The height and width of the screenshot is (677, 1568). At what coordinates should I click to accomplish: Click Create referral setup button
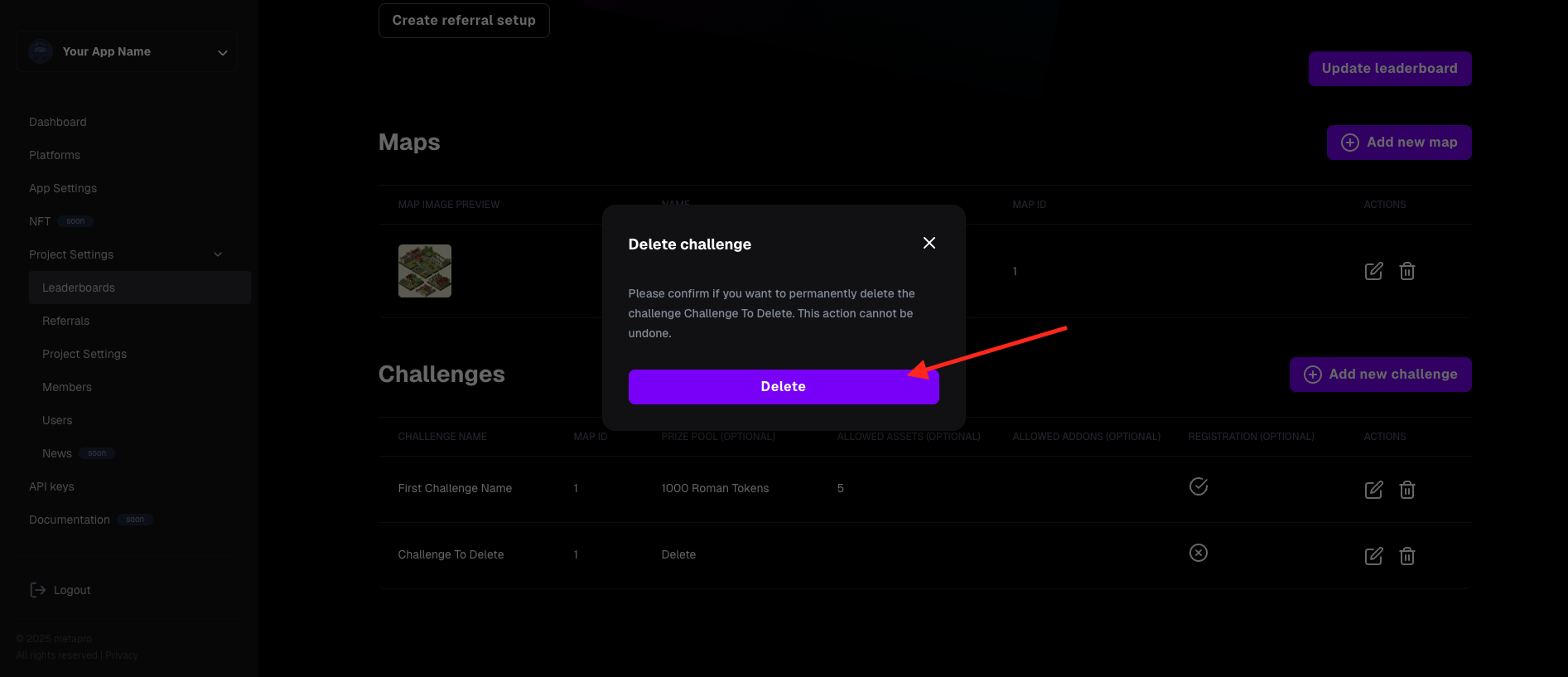coord(464,21)
